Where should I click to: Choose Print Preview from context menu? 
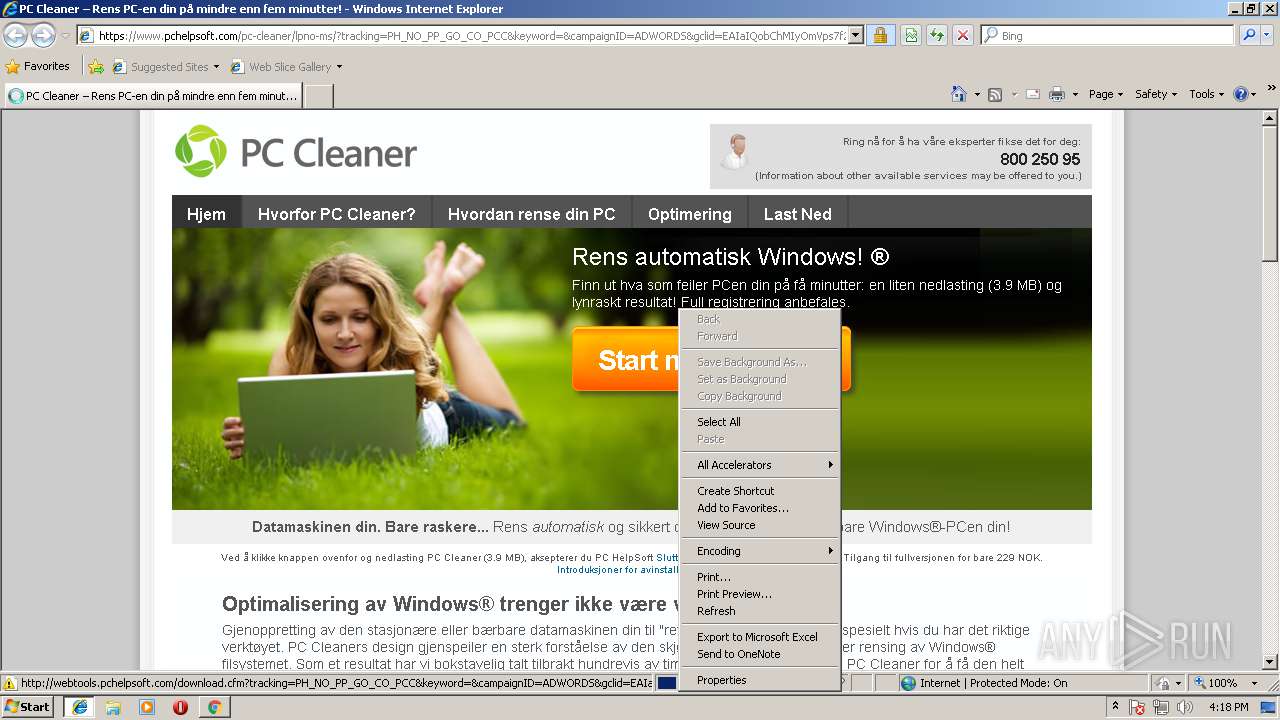(760, 594)
